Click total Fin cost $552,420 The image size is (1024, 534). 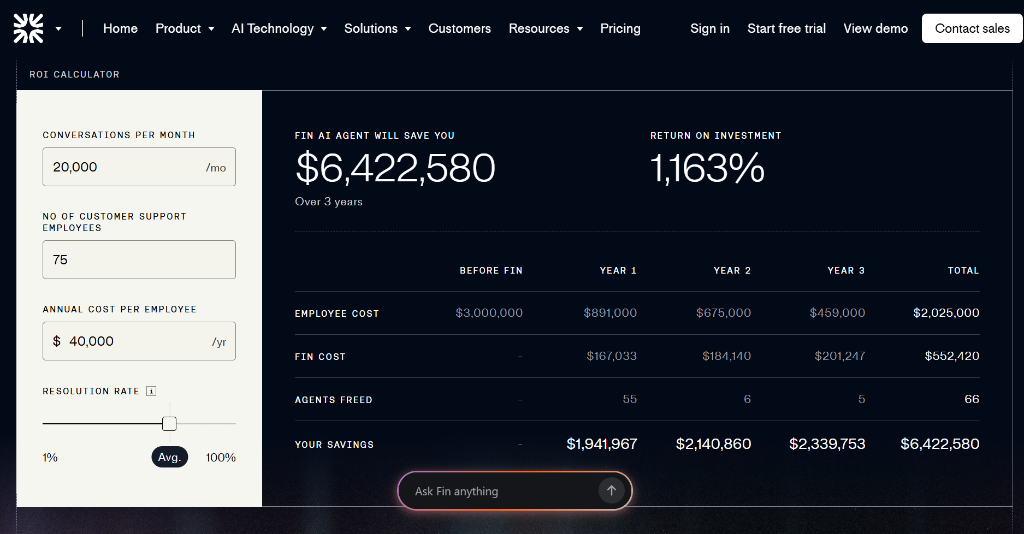(952, 356)
